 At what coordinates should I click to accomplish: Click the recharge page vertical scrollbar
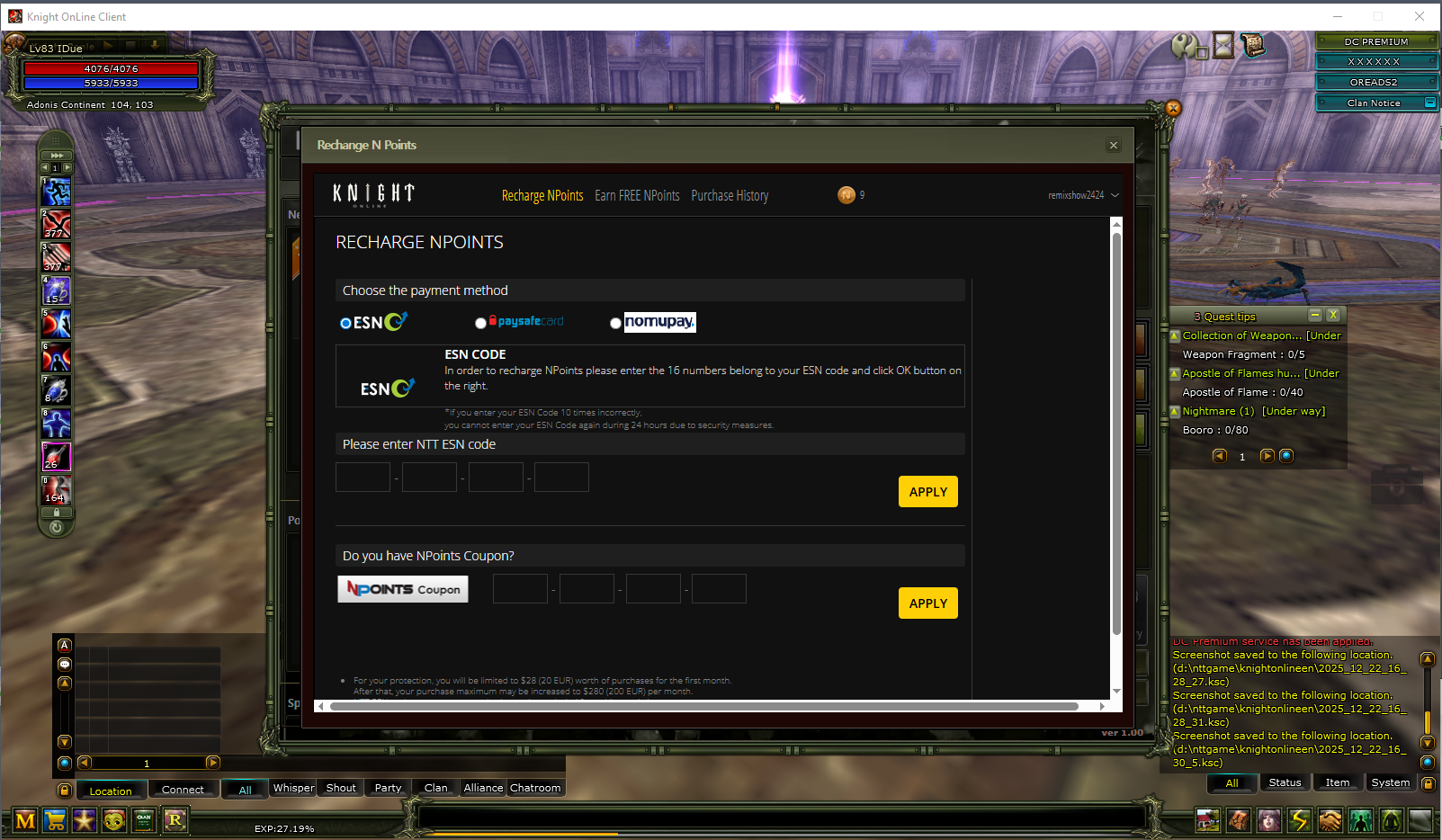point(1116,433)
